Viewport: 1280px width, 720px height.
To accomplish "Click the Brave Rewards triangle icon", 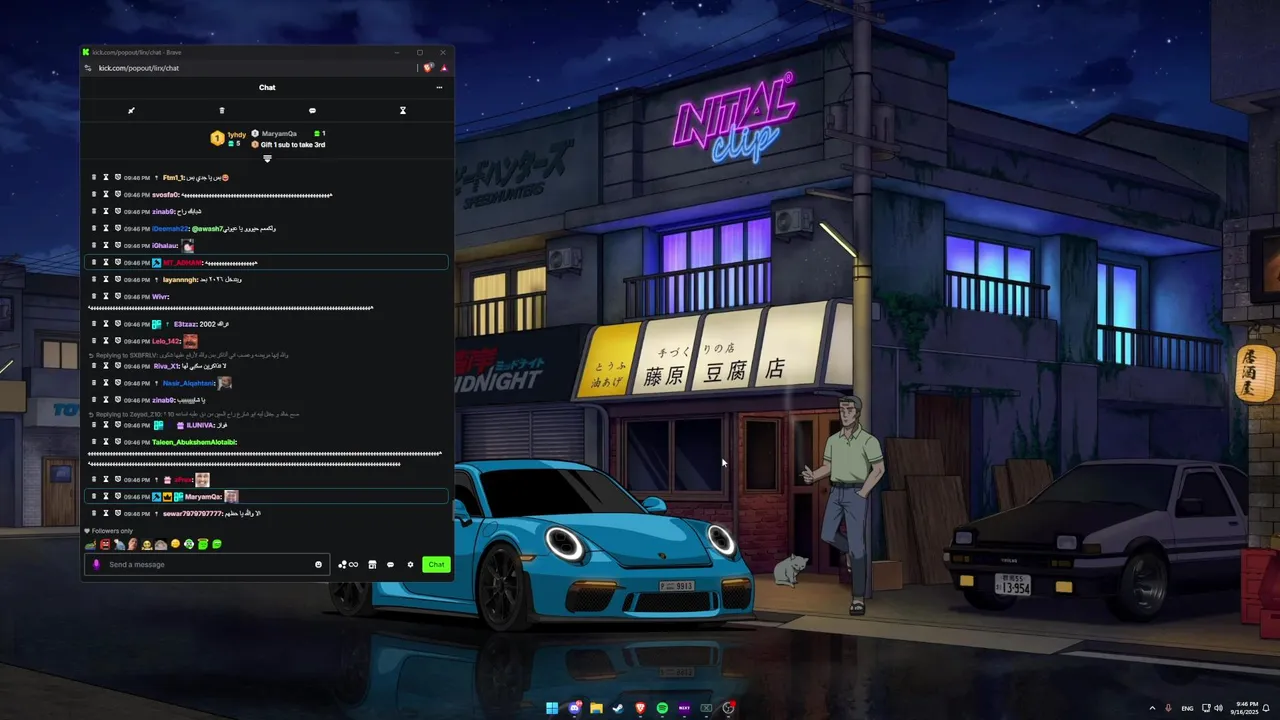I will pyautogui.click(x=443, y=68).
